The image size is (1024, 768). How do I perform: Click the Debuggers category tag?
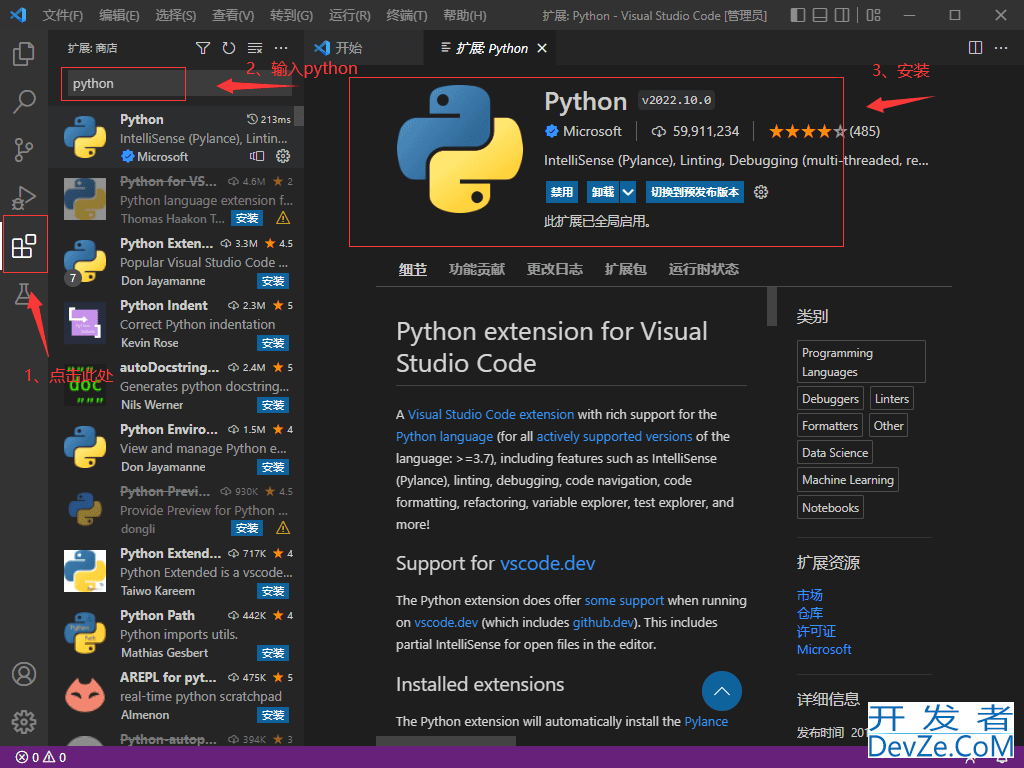pos(830,398)
